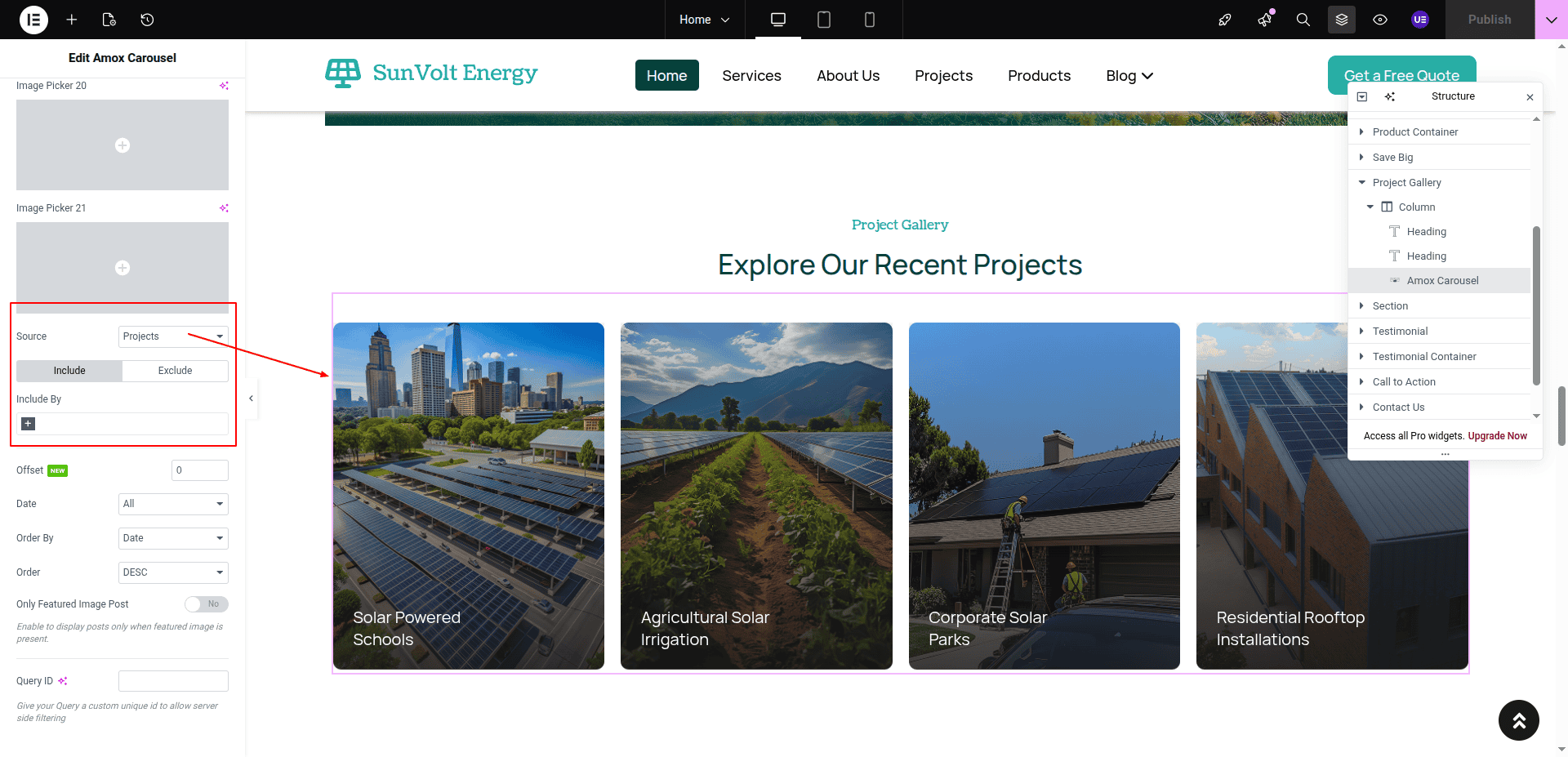
Task: Toggle Only Featured Image Post switch
Action: click(x=206, y=604)
